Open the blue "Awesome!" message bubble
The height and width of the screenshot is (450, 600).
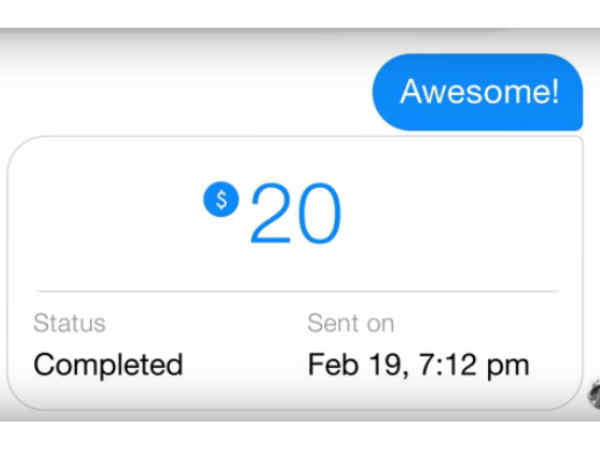click(x=478, y=92)
